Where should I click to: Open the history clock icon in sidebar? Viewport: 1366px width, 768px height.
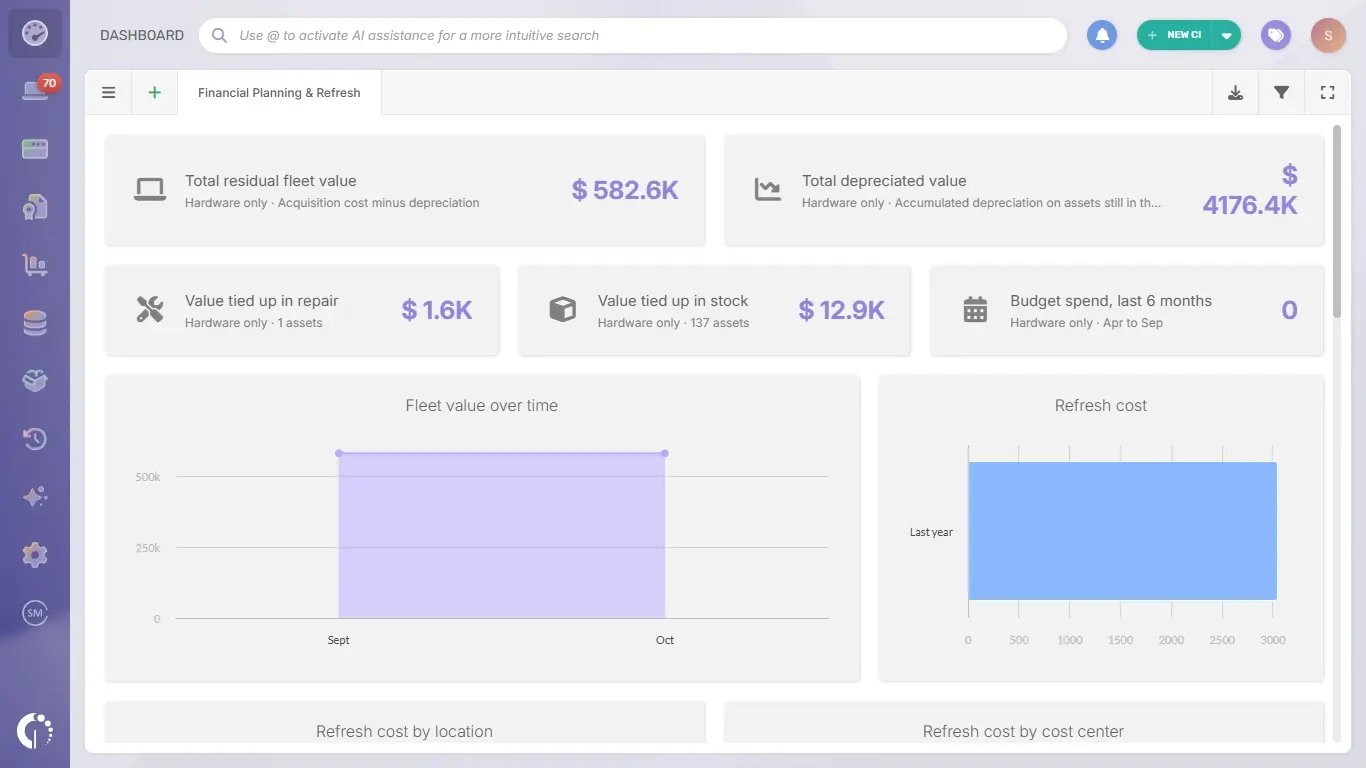35,439
